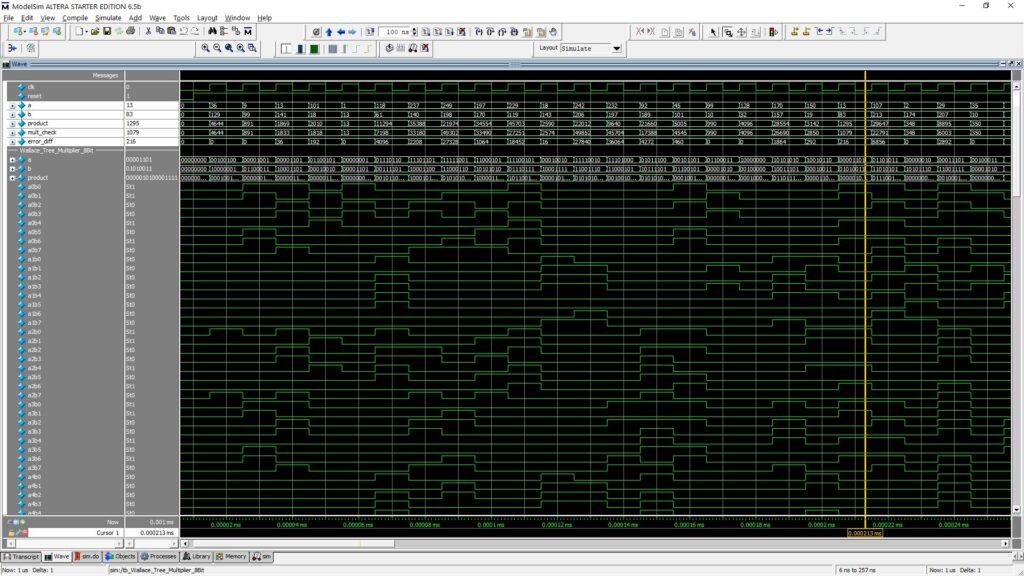The height and width of the screenshot is (576, 1024).
Task: Expand the product signal under Wallace_Tree_Multiplier_8Bit
Action: point(12,177)
